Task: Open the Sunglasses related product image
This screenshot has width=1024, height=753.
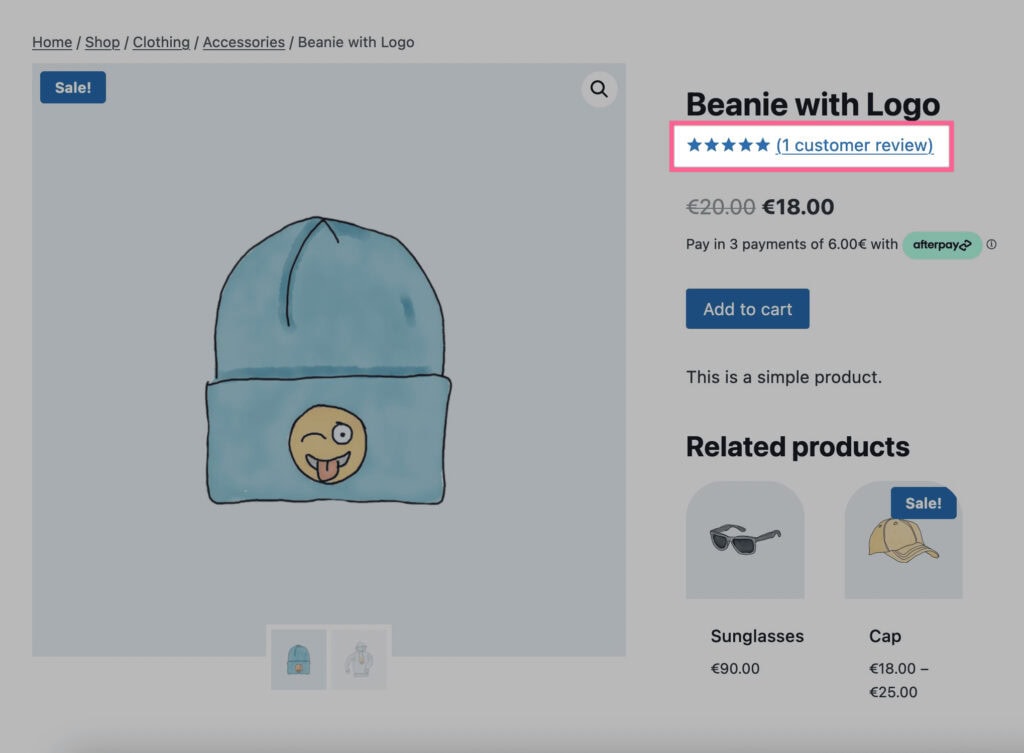Action: click(x=744, y=540)
